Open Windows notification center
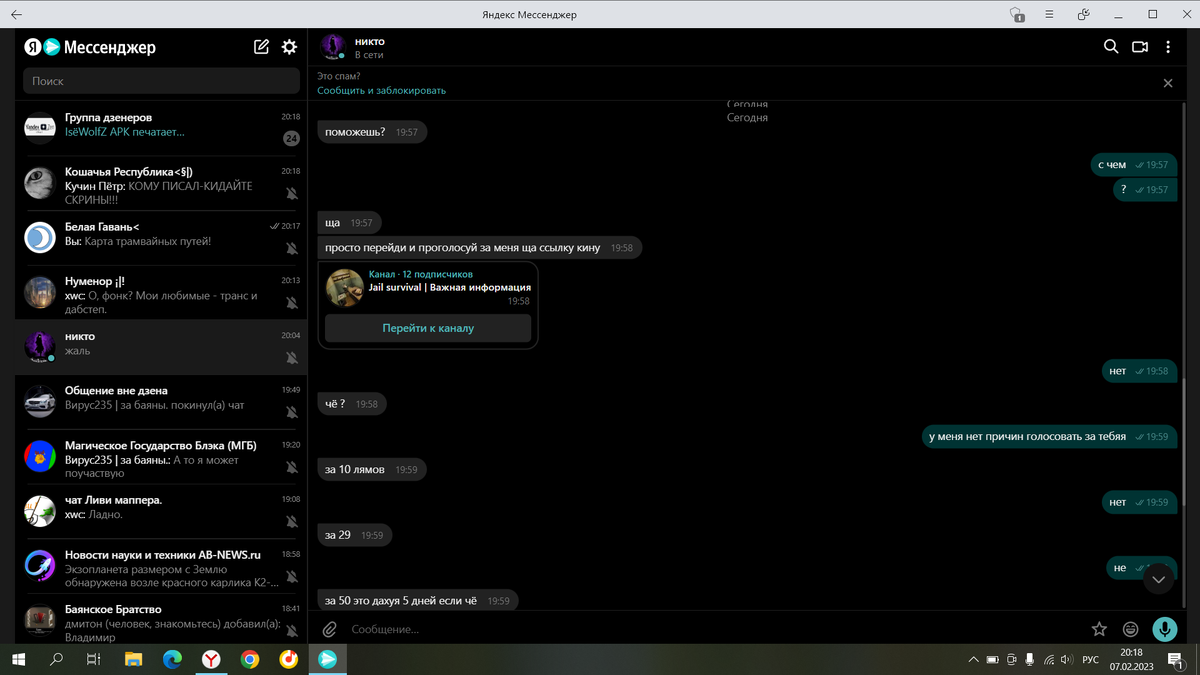 click(1176, 659)
